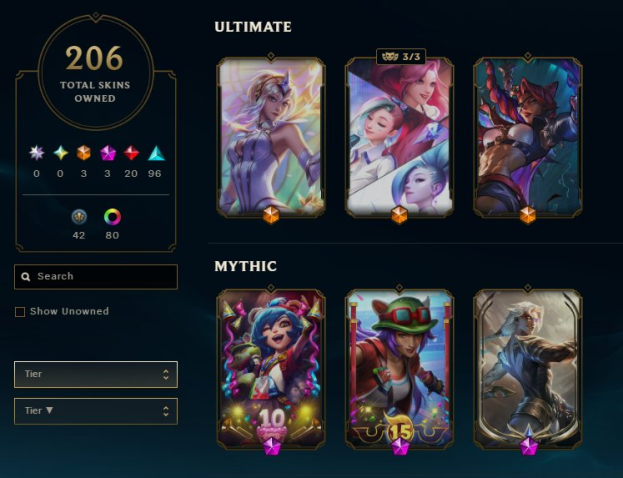The width and height of the screenshot is (623, 478).
Task: Click the rainbow chroma ring icon
Action: tap(112, 217)
